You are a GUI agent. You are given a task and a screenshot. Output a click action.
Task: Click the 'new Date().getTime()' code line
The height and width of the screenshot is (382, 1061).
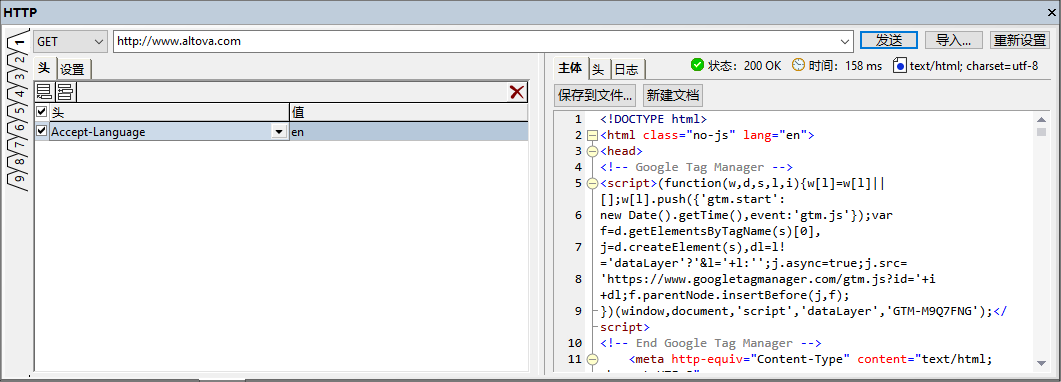pyautogui.click(x=746, y=215)
